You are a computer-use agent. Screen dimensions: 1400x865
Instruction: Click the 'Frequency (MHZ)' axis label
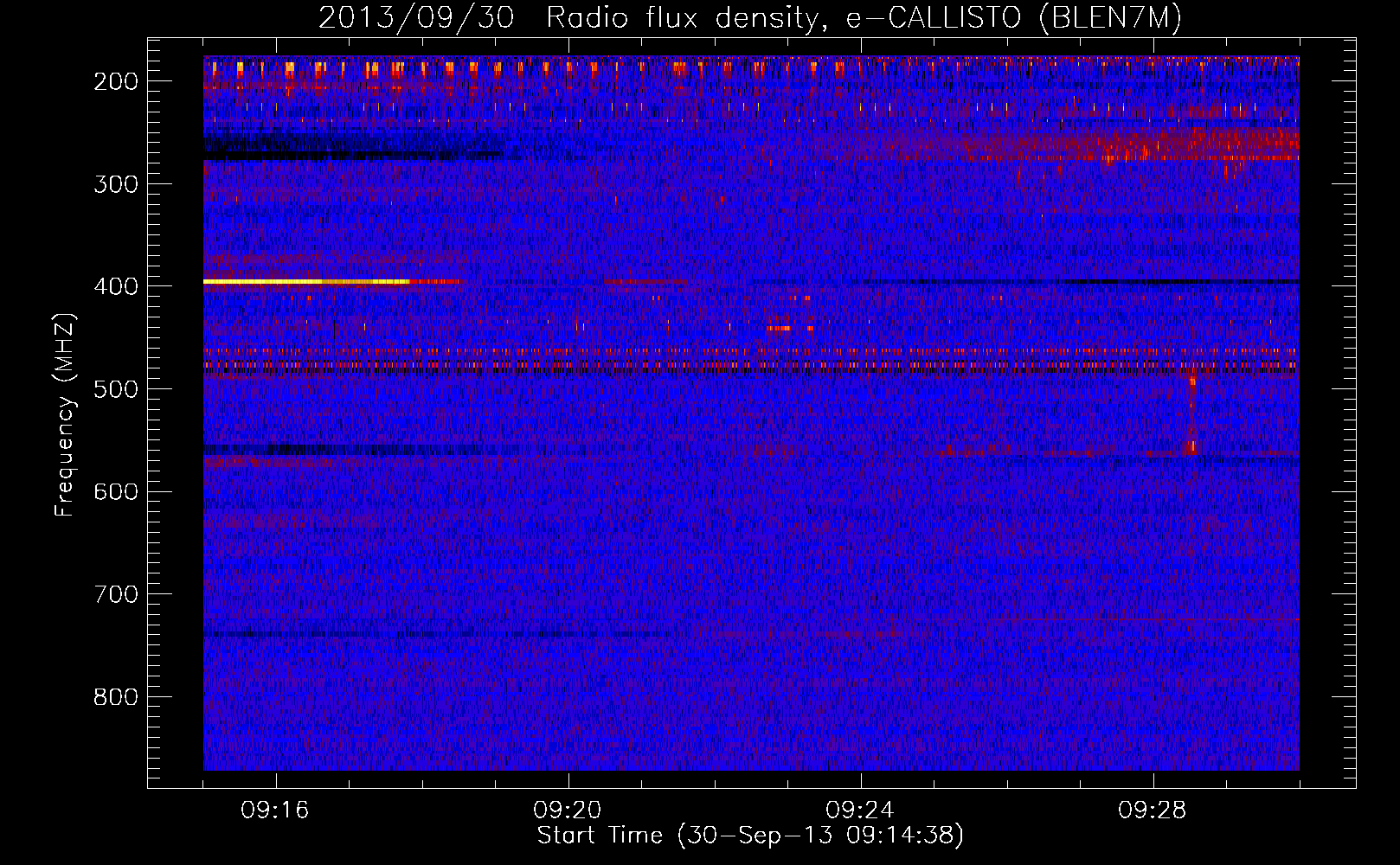pyautogui.click(x=65, y=414)
